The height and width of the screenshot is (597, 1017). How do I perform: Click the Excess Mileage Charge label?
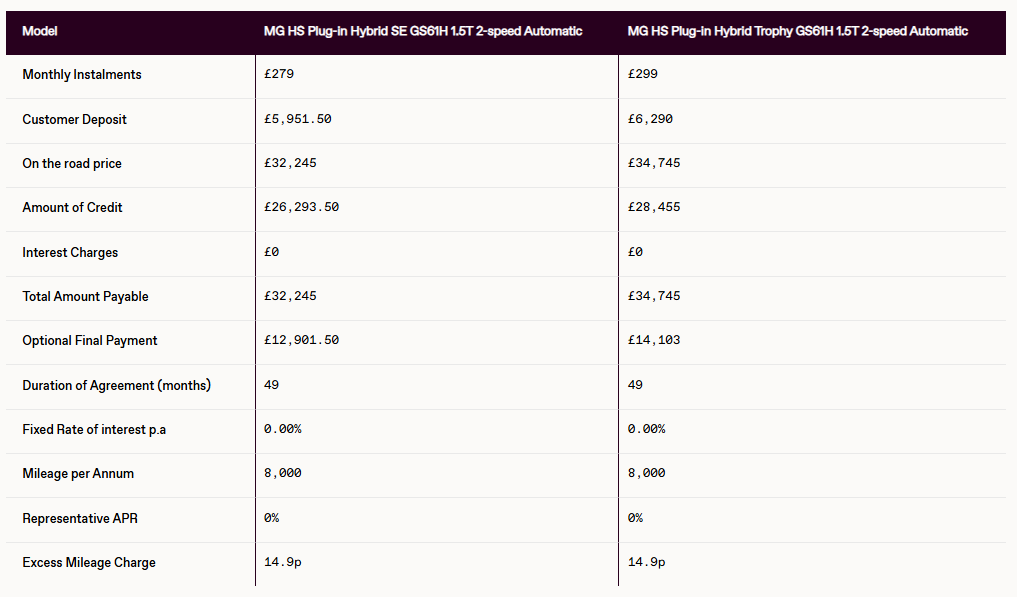point(89,562)
